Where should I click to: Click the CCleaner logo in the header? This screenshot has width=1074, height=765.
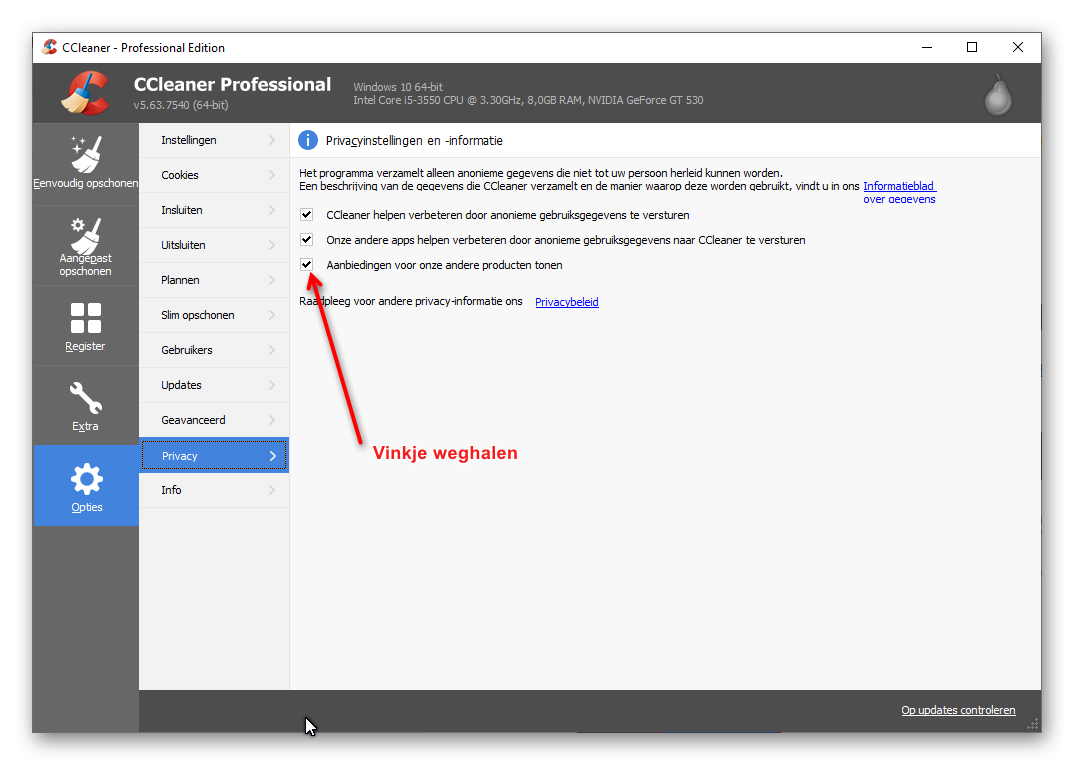(86, 92)
